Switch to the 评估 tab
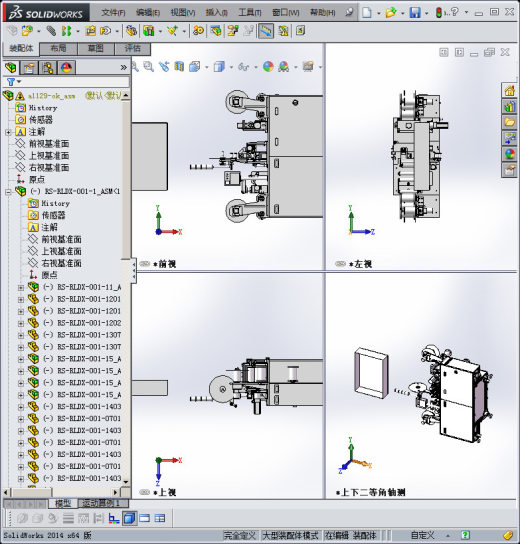The height and width of the screenshot is (544, 520). click(x=133, y=49)
